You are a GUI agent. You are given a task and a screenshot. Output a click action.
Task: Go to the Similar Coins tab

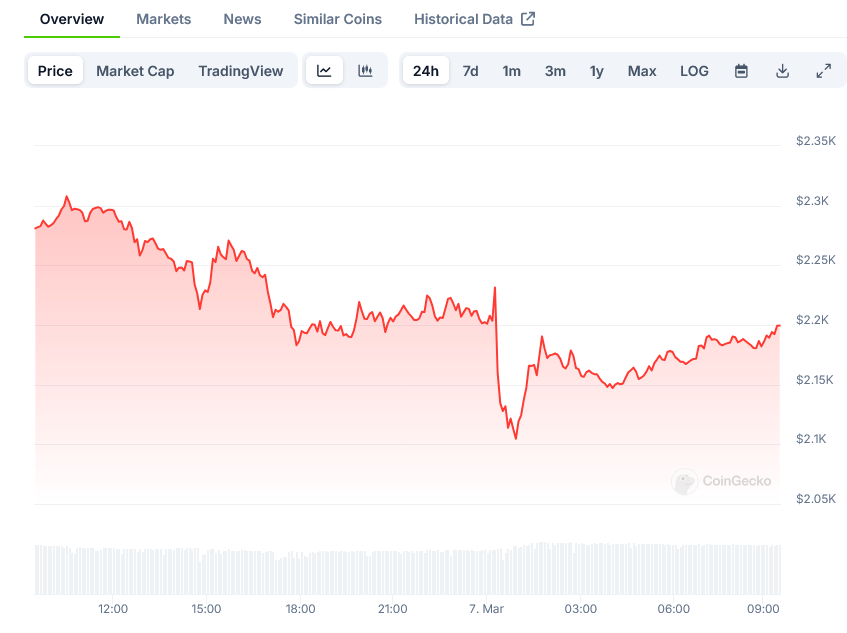(x=337, y=19)
